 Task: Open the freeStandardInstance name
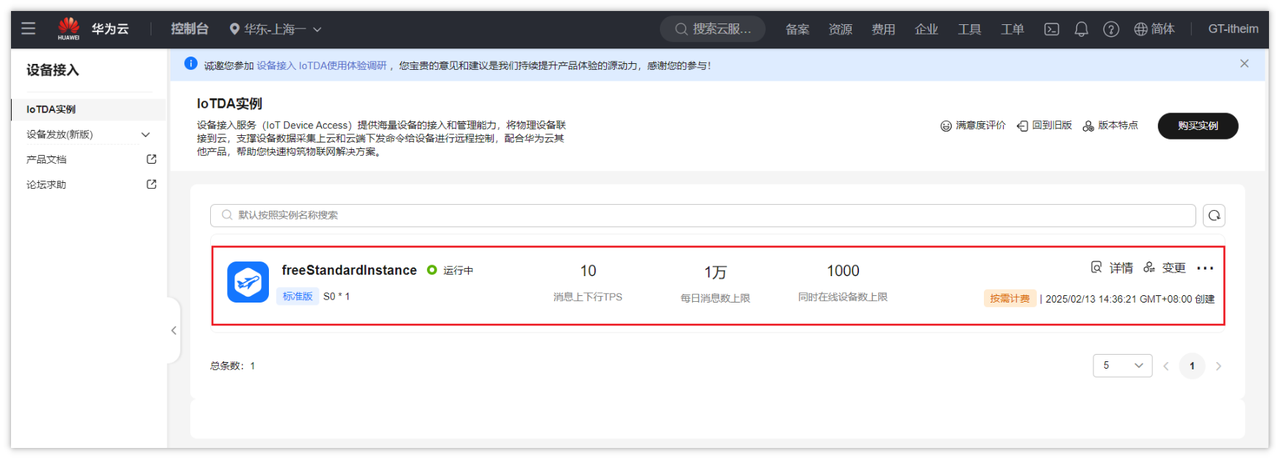349,270
